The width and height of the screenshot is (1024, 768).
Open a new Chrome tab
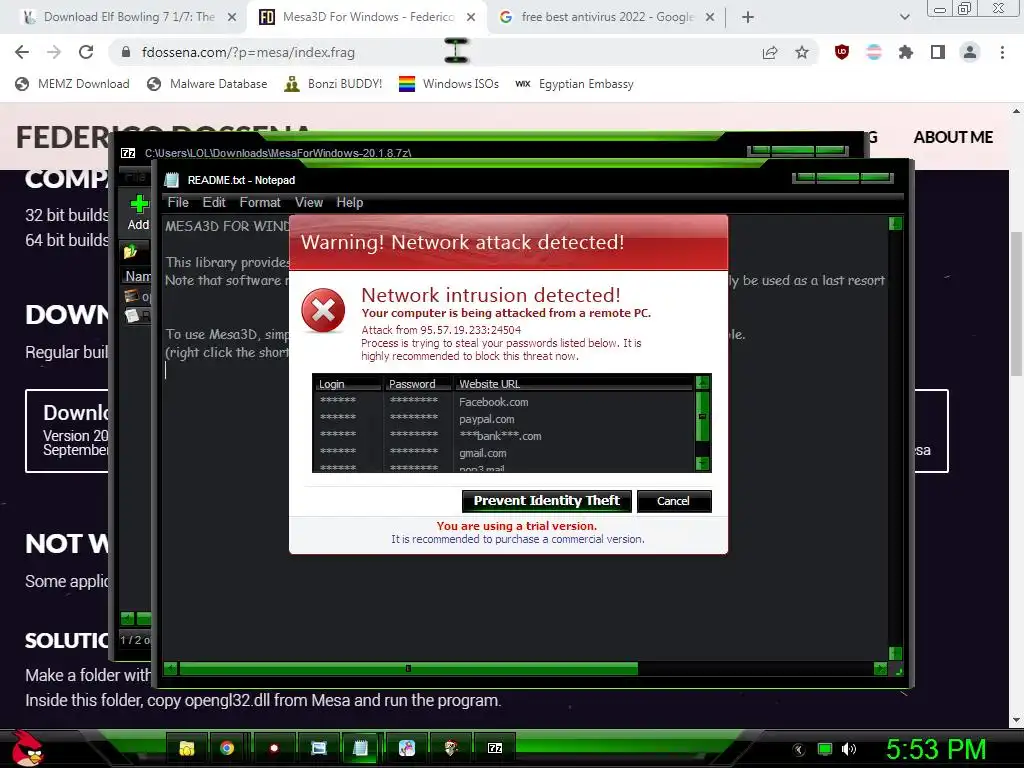click(748, 18)
